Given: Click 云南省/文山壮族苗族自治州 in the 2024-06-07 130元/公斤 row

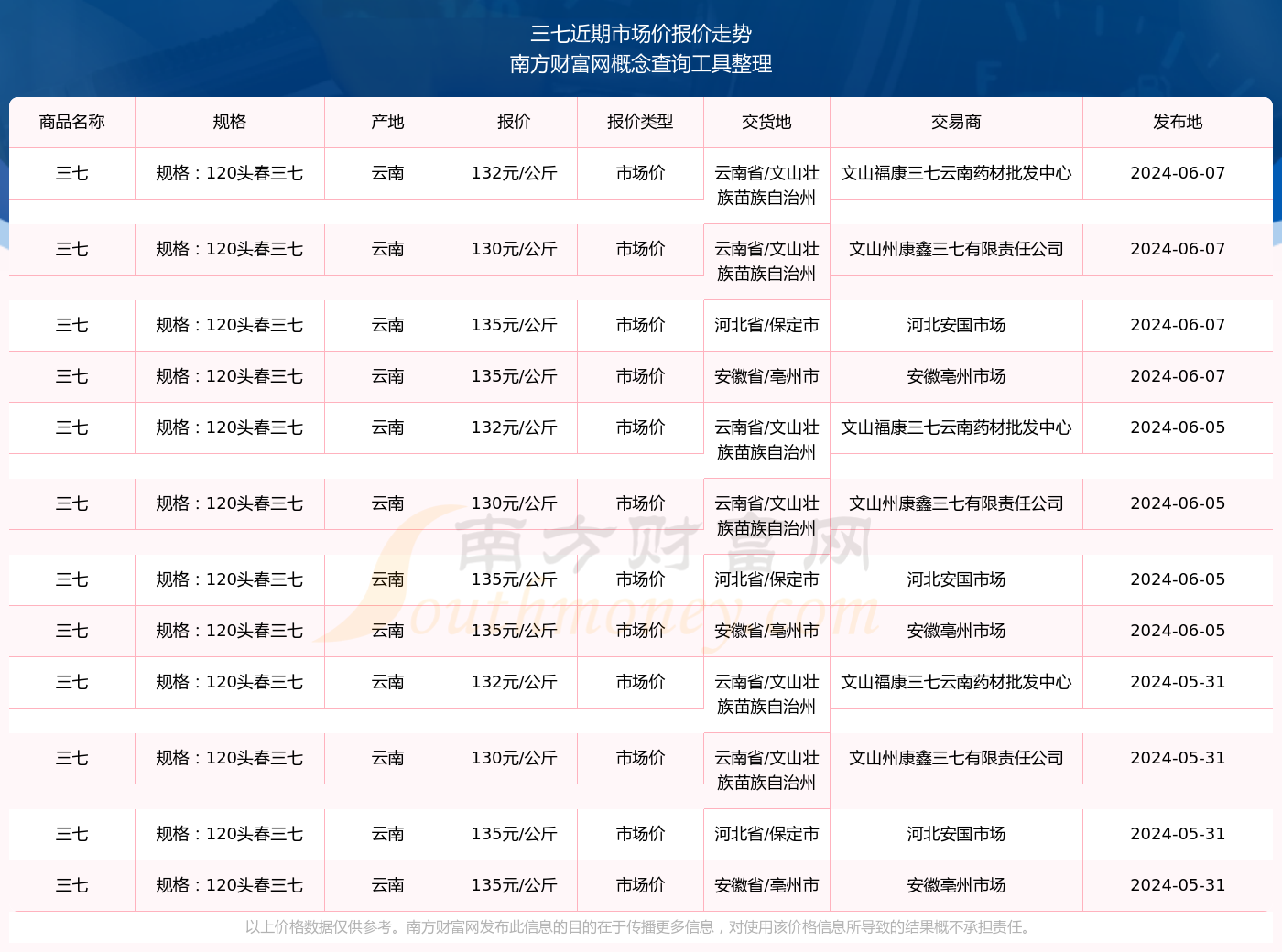Looking at the screenshot, I should tap(767, 261).
